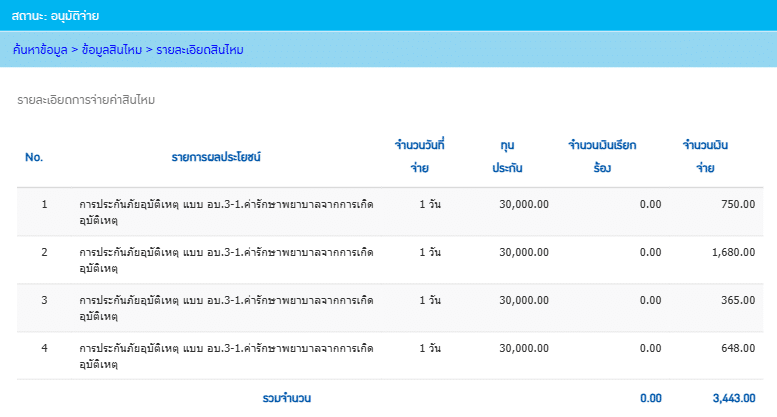
Task: Select row number 3 cell
Action: tap(45, 300)
